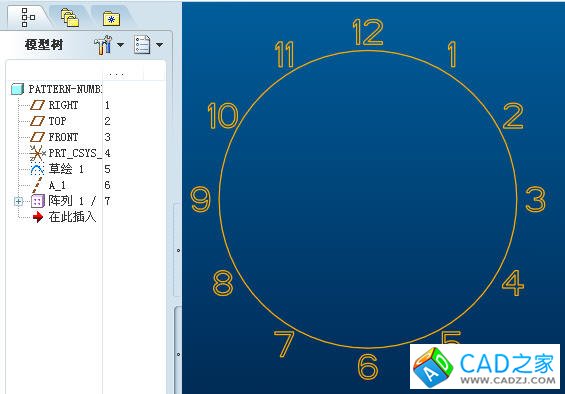Screen dimensions: 565x394
Task: Click the CAD之家 watermark logo link
Action: [485, 367]
